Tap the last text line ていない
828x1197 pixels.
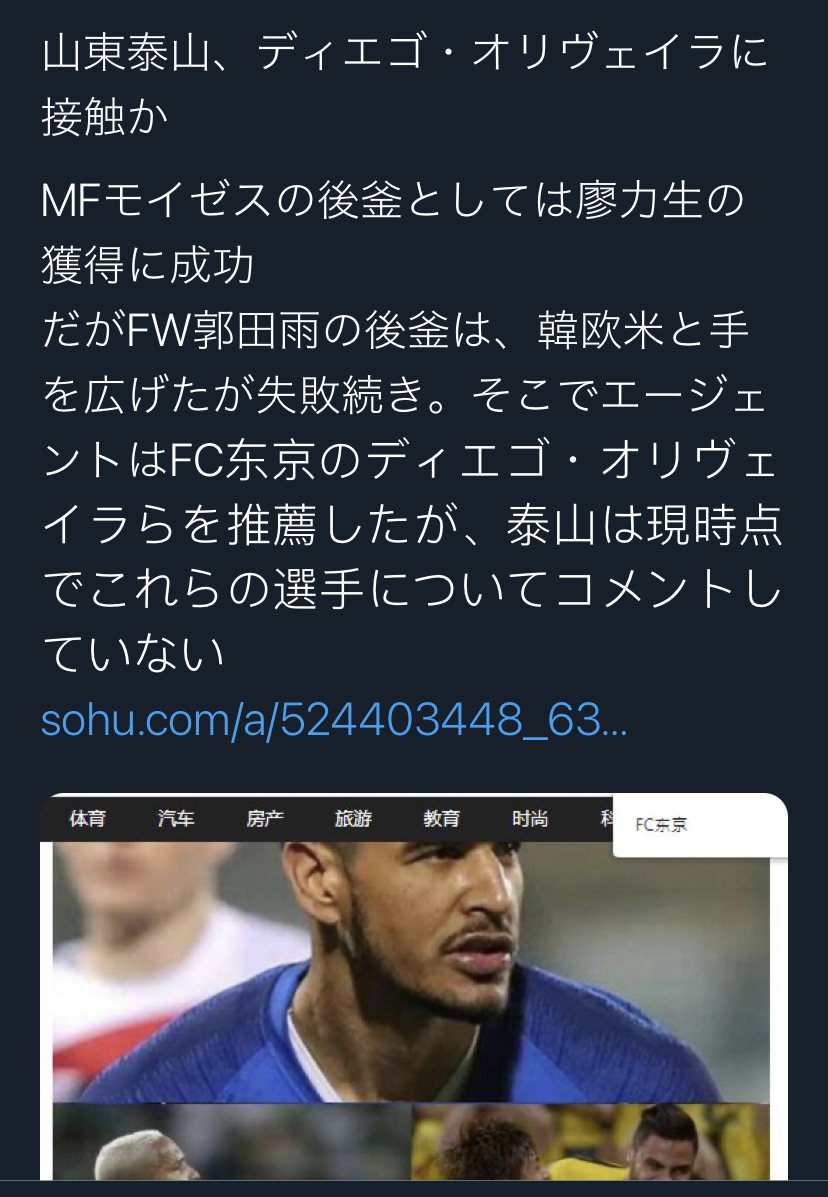click(134, 654)
